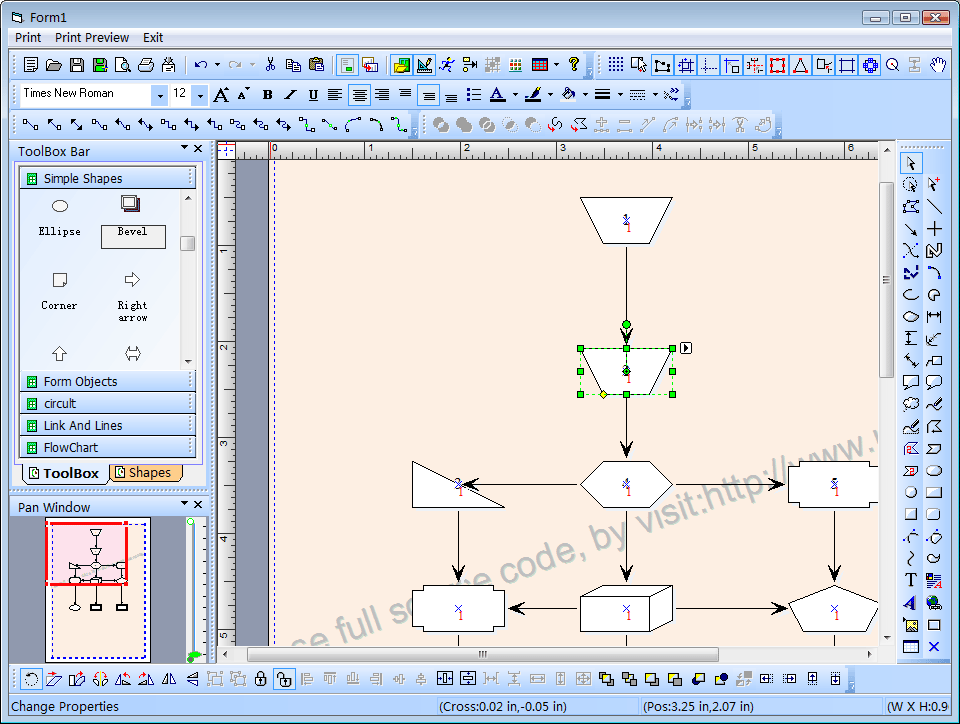Click the Cut scissors icon
This screenshot has height=724, width=960.
(270, 64)
